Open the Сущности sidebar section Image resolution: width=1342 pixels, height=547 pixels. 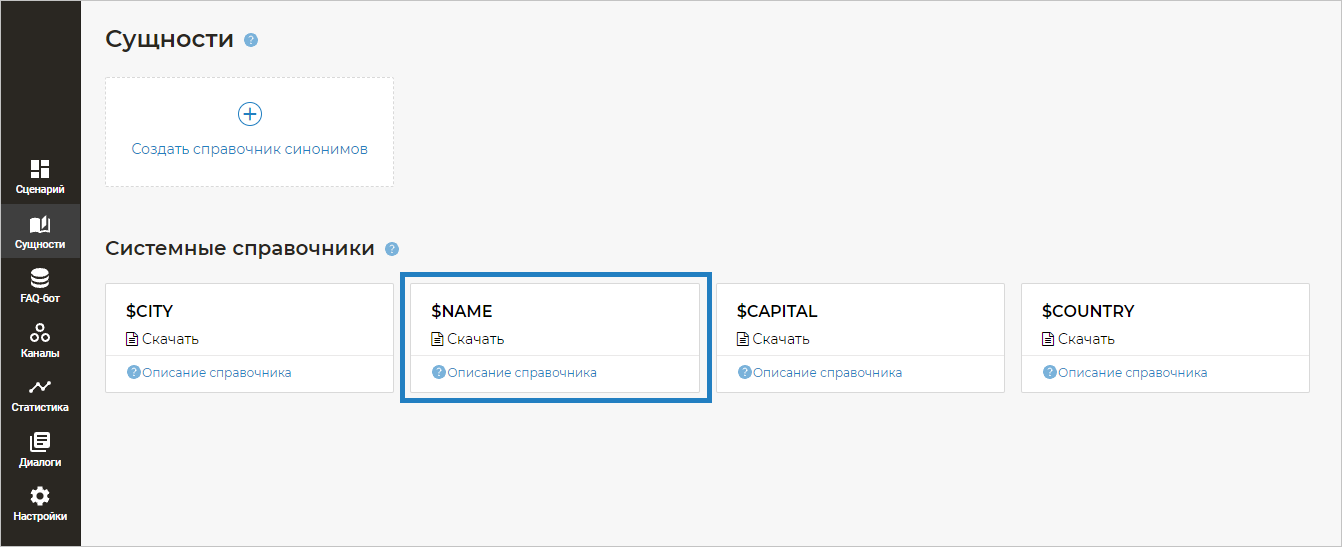click(x=40, y=232)
